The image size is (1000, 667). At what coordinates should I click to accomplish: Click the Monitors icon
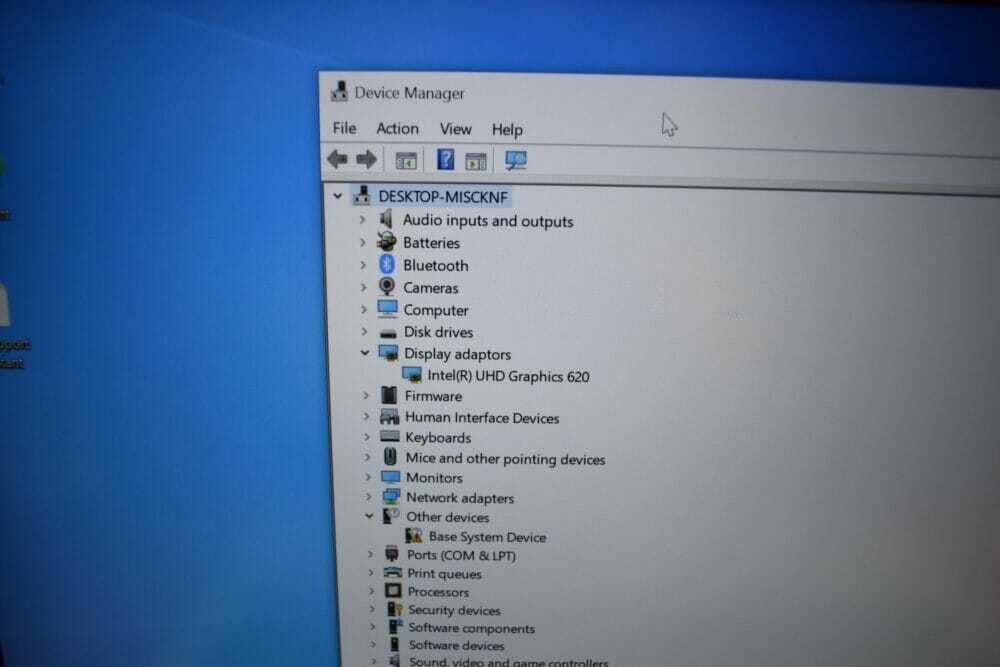click(x=390, y=477)
